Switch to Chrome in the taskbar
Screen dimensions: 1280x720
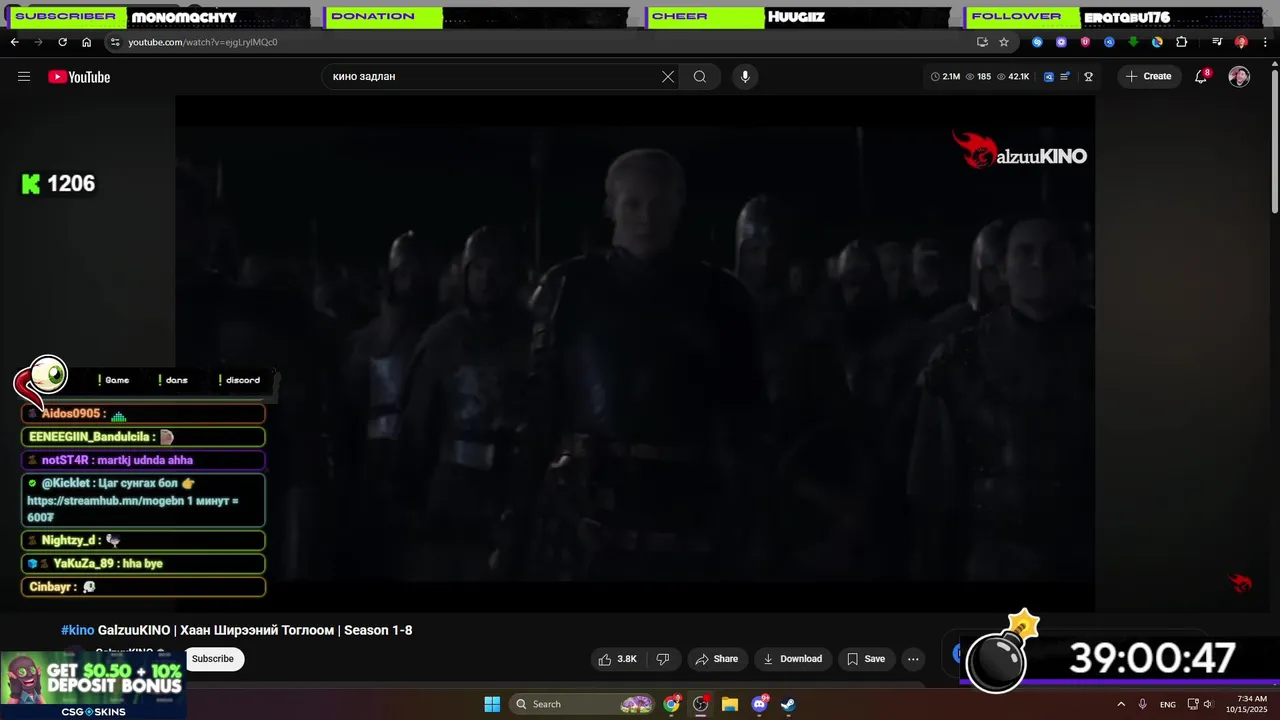coord(672,704)
